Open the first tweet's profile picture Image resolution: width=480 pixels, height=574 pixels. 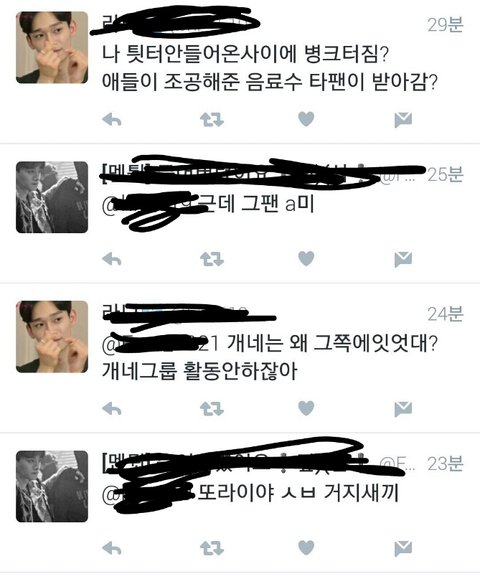(x=52, y=47)
